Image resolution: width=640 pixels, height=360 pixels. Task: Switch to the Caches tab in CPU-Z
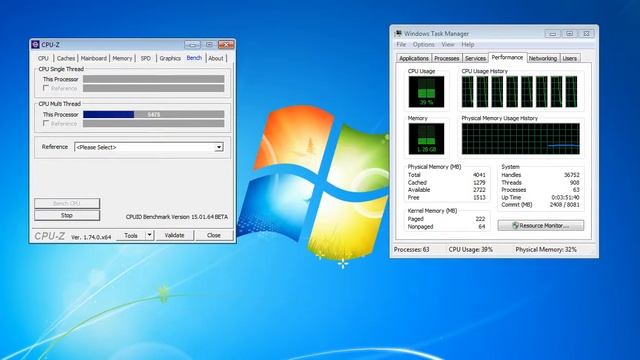click(x=66, y=58)
